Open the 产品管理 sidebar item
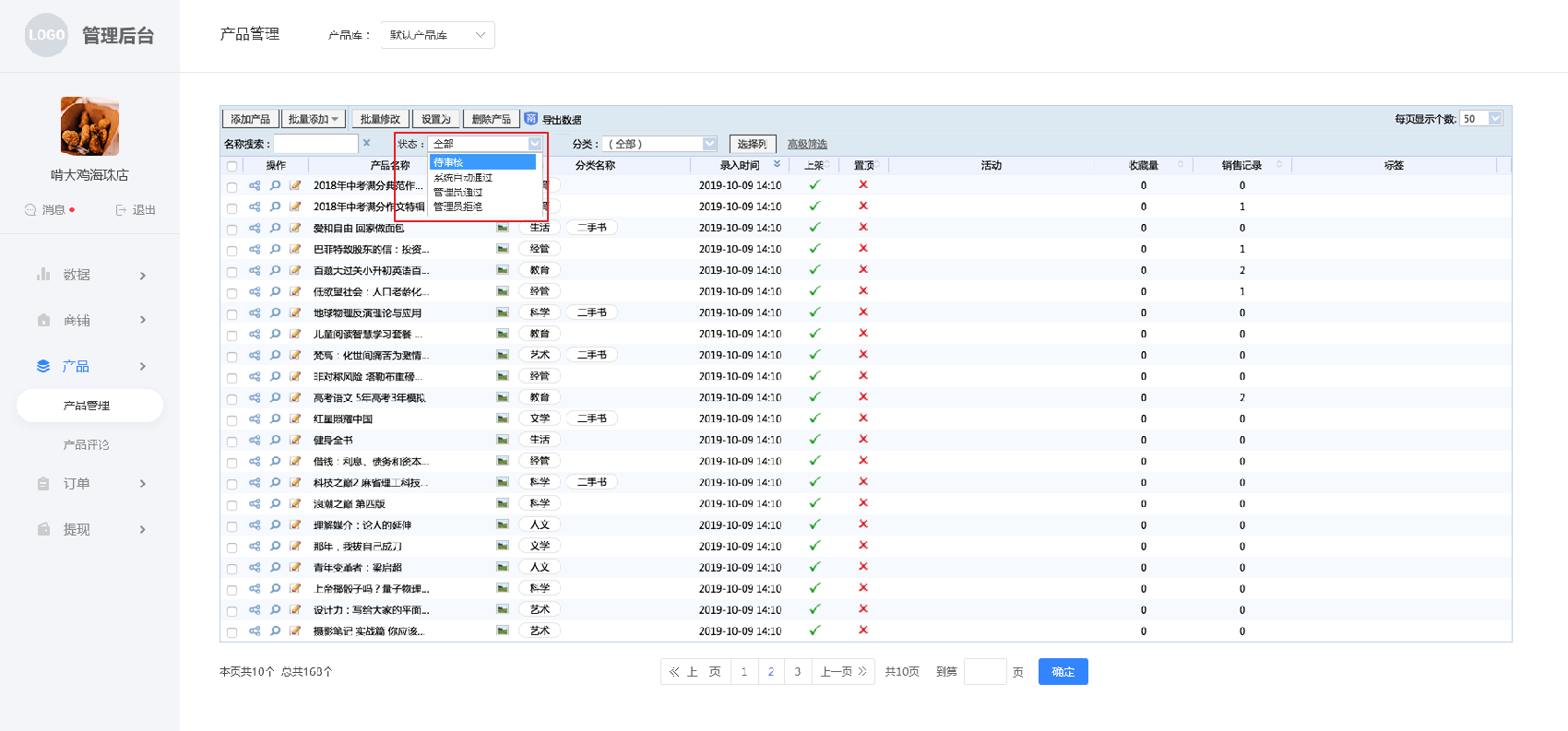 pyautogui.click(x=89, y=406)
